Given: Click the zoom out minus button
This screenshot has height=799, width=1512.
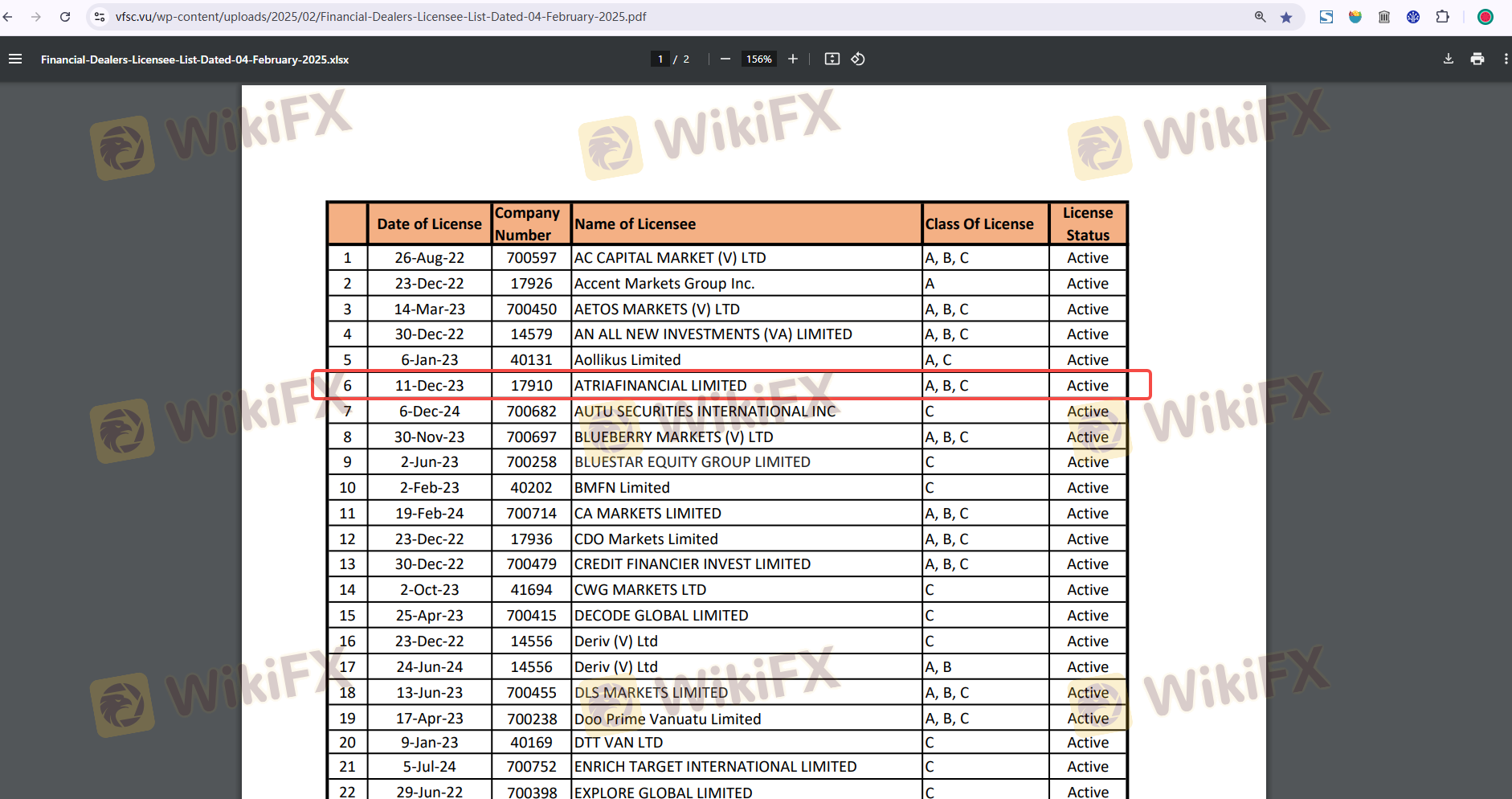Looking at the screenshot, I should (x=725, y=59).
